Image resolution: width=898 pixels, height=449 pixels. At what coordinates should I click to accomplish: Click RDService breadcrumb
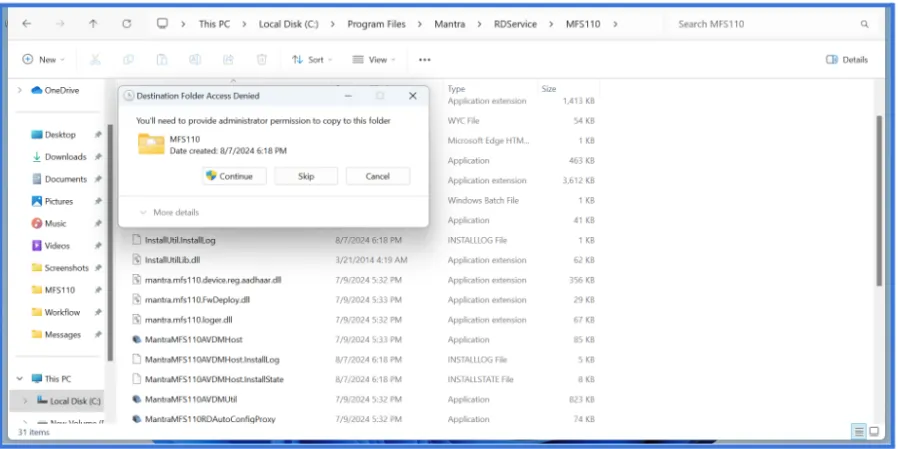coord(515,24)
